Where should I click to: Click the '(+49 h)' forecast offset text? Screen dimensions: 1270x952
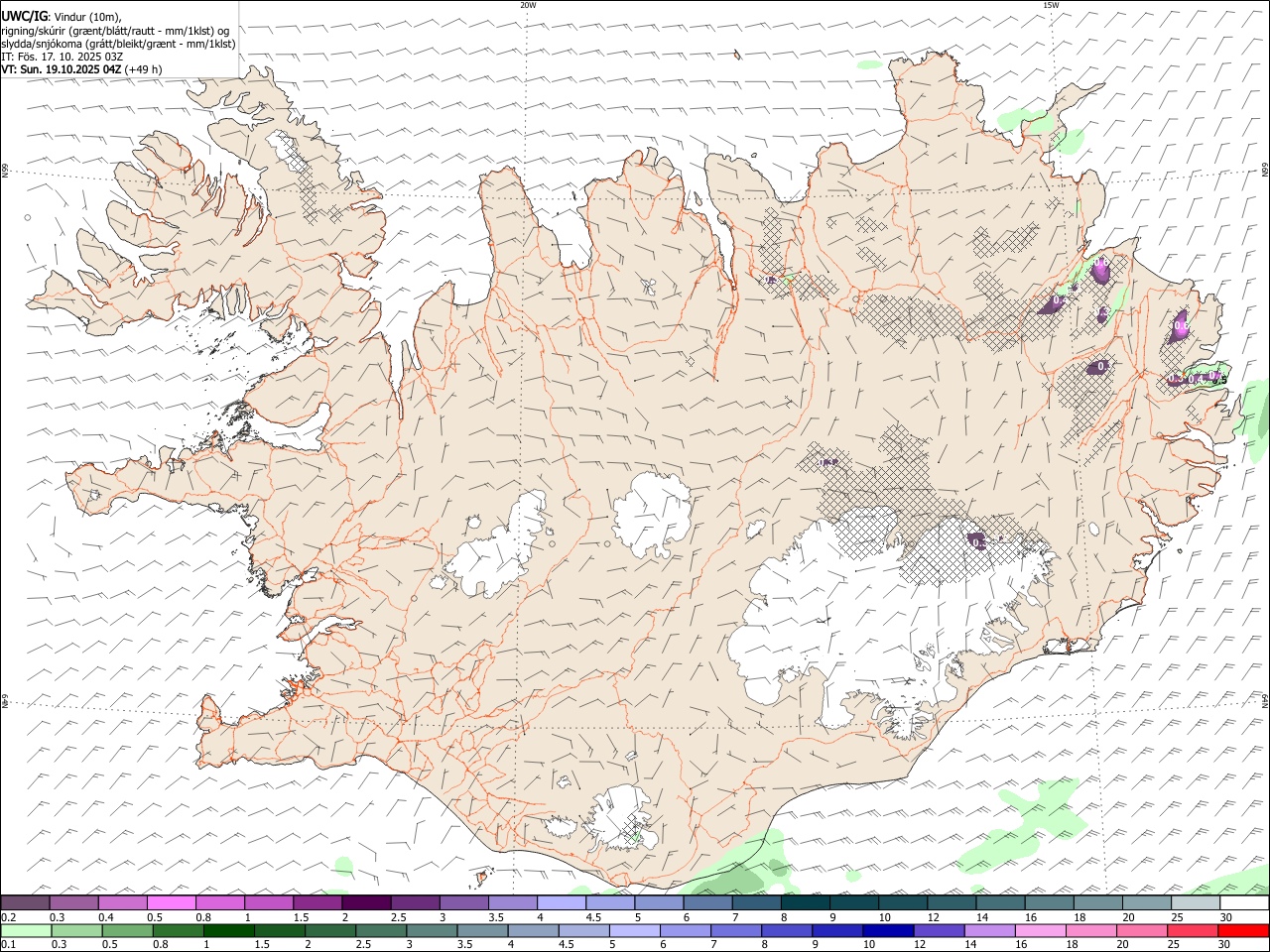tap(144, 69)
